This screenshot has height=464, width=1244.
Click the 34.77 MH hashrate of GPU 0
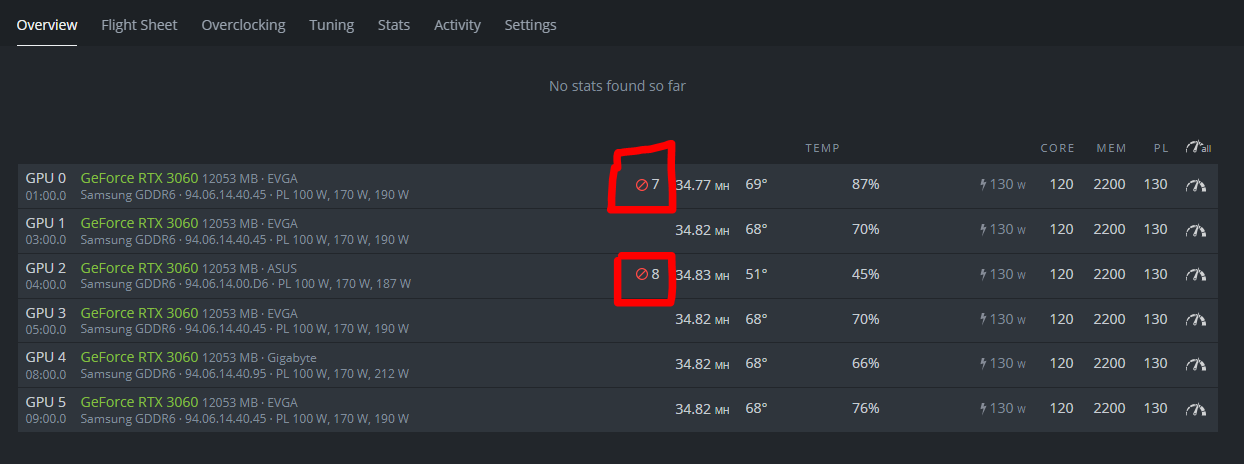702,185
